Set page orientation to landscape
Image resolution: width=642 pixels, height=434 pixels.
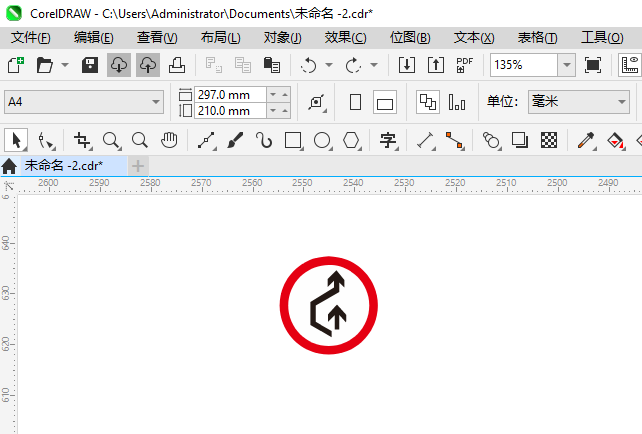coord(385,102)
